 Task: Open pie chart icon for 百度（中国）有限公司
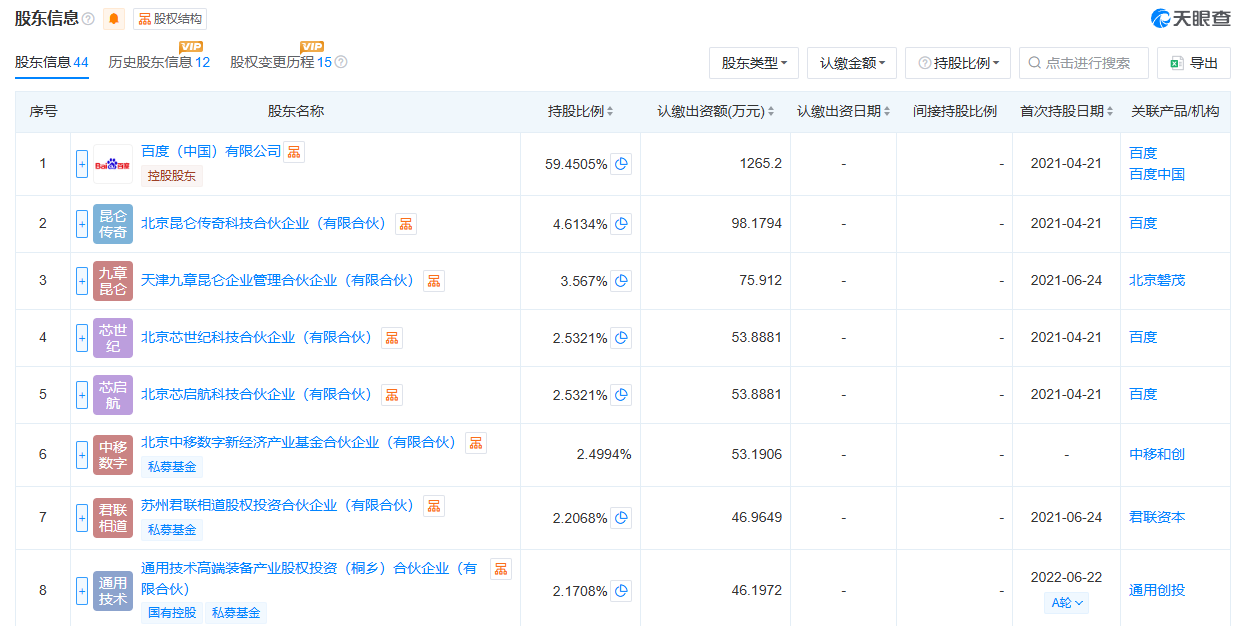point(622,164)
